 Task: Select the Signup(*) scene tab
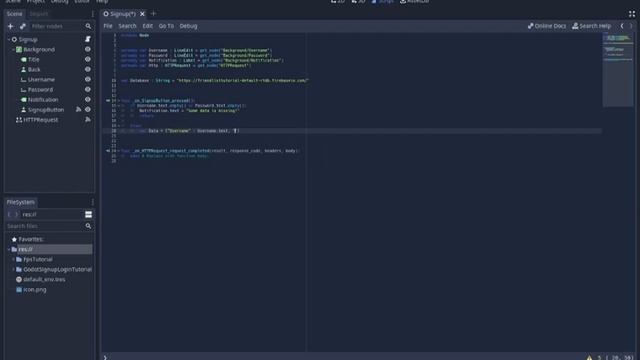click(x=123, y=14)
